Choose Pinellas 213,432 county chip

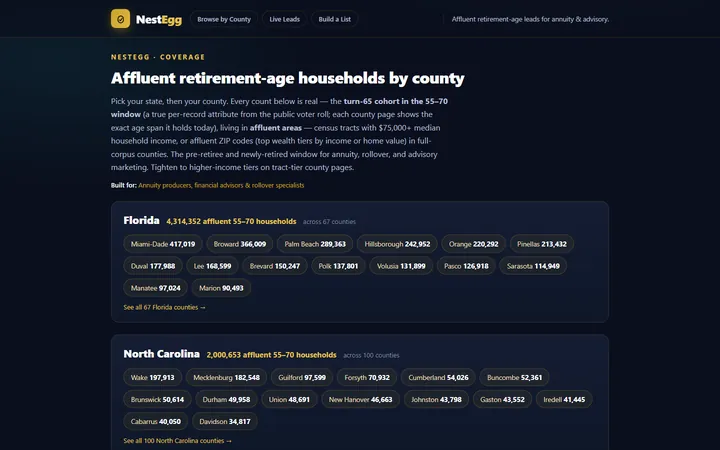542,244
